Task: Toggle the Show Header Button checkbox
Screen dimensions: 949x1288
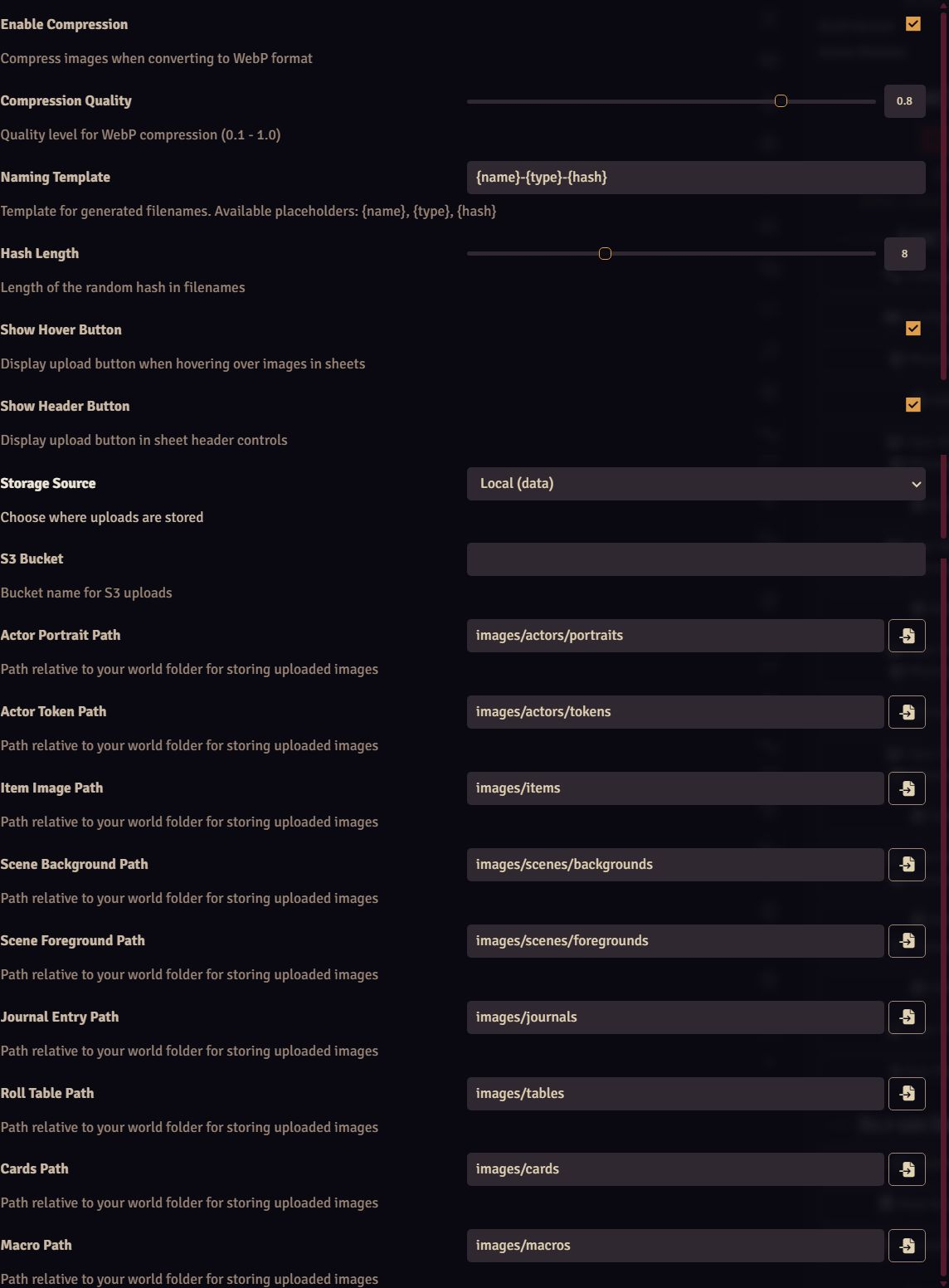Action: [x=913, y=405]
